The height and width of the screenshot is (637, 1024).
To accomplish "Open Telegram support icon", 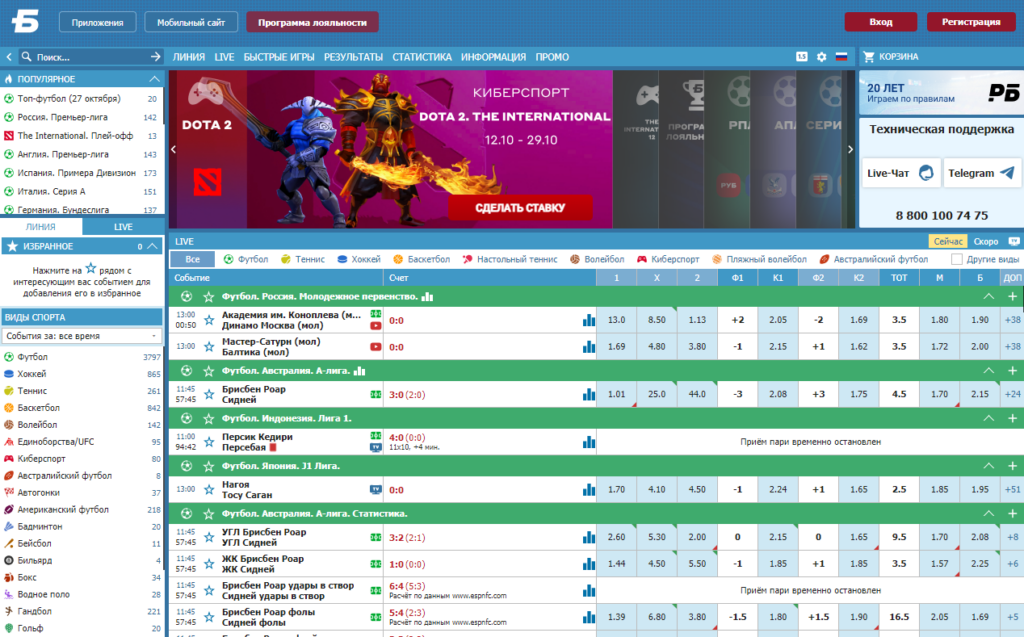I will 1007,173.
